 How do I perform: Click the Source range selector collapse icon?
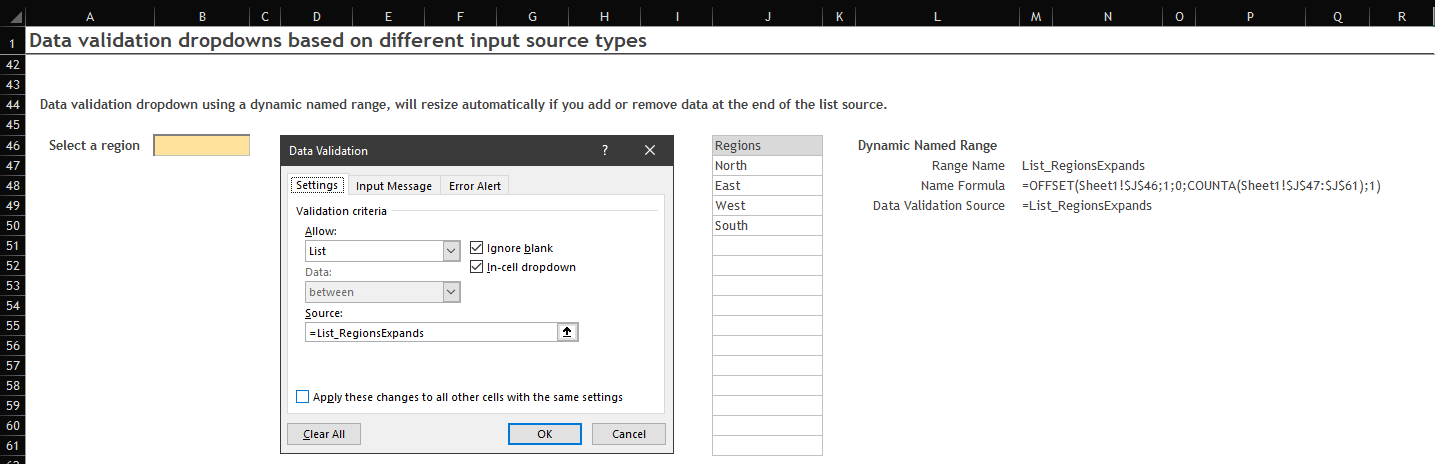point(568,333)
